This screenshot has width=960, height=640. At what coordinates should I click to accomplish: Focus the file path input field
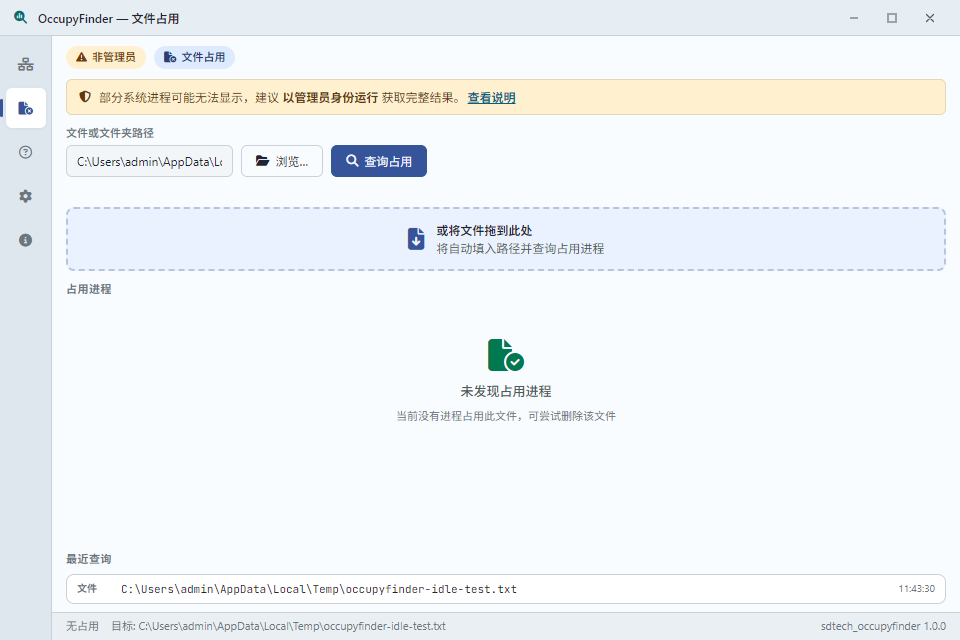click(x=149, y=161)
